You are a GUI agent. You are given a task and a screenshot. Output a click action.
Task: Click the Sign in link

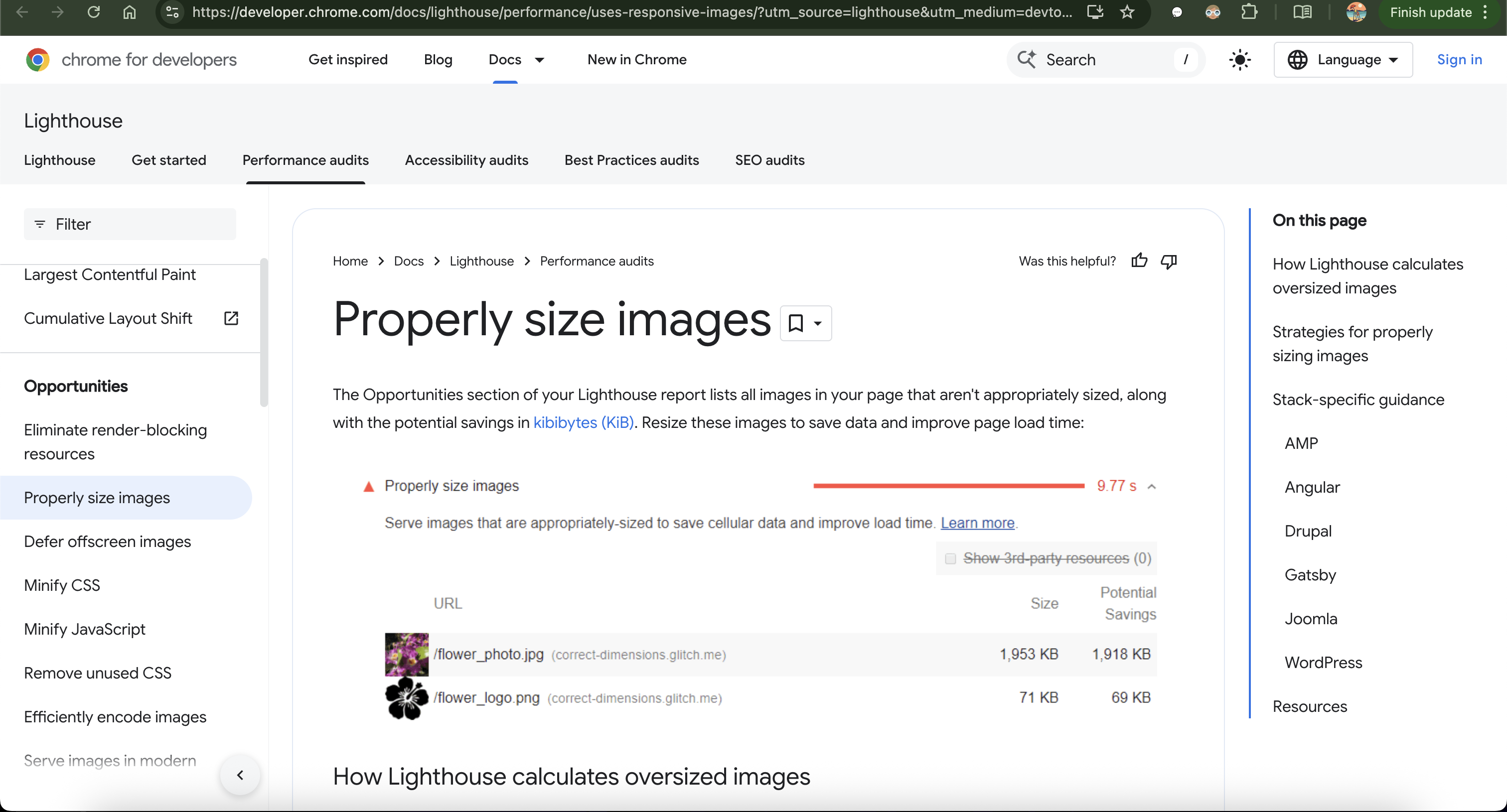click(1459, 60)
